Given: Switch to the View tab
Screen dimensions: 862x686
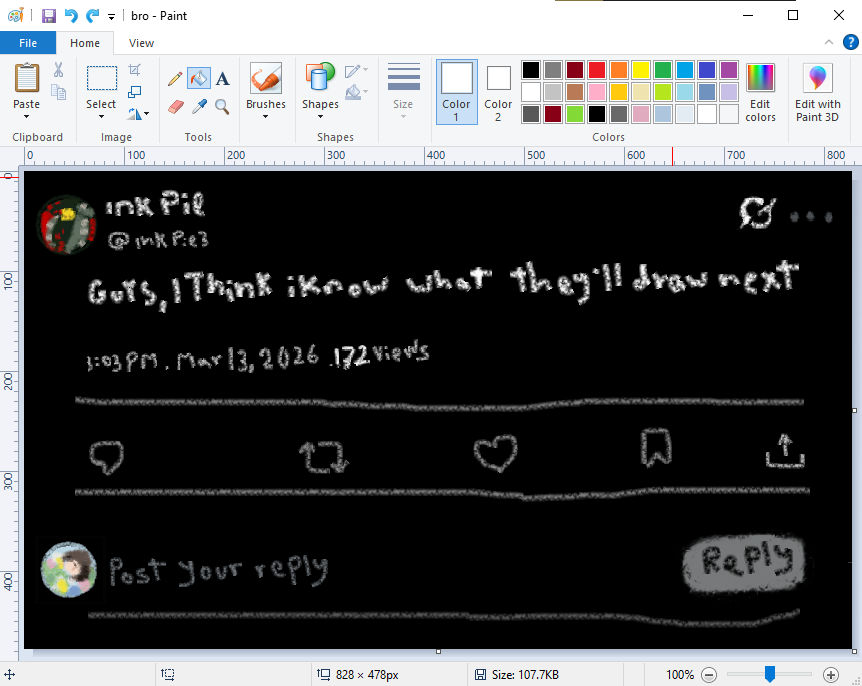Looking at the screenshot, I should click(141, 43).
